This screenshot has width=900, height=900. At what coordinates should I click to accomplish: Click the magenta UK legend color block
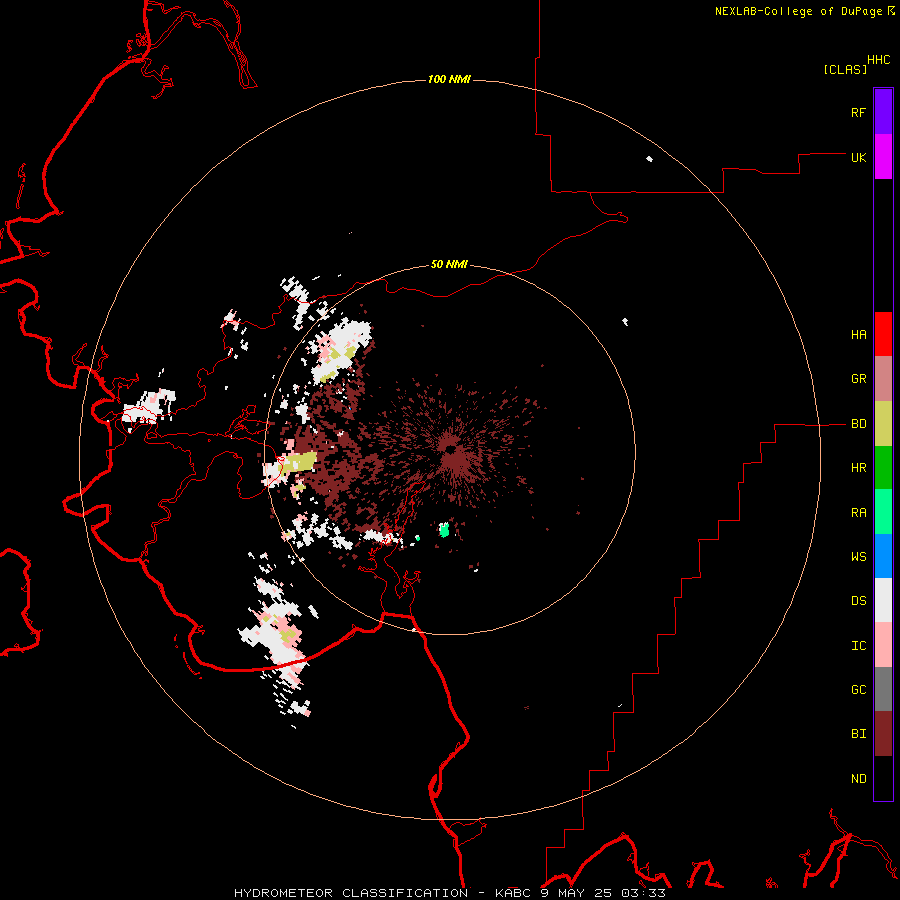point(883,157)
